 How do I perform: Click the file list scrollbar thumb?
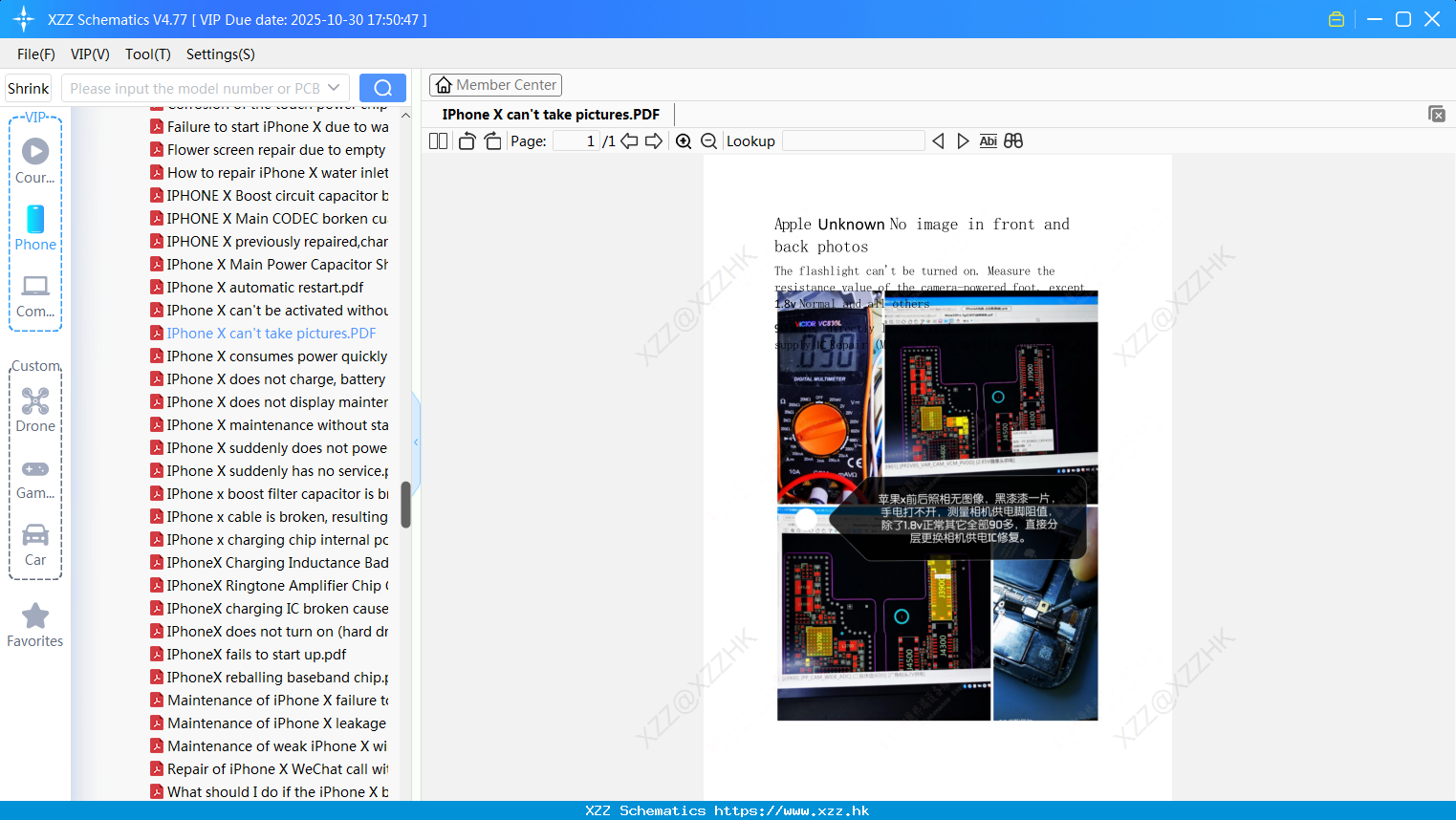pyautogui.click(x=405, y=504)
